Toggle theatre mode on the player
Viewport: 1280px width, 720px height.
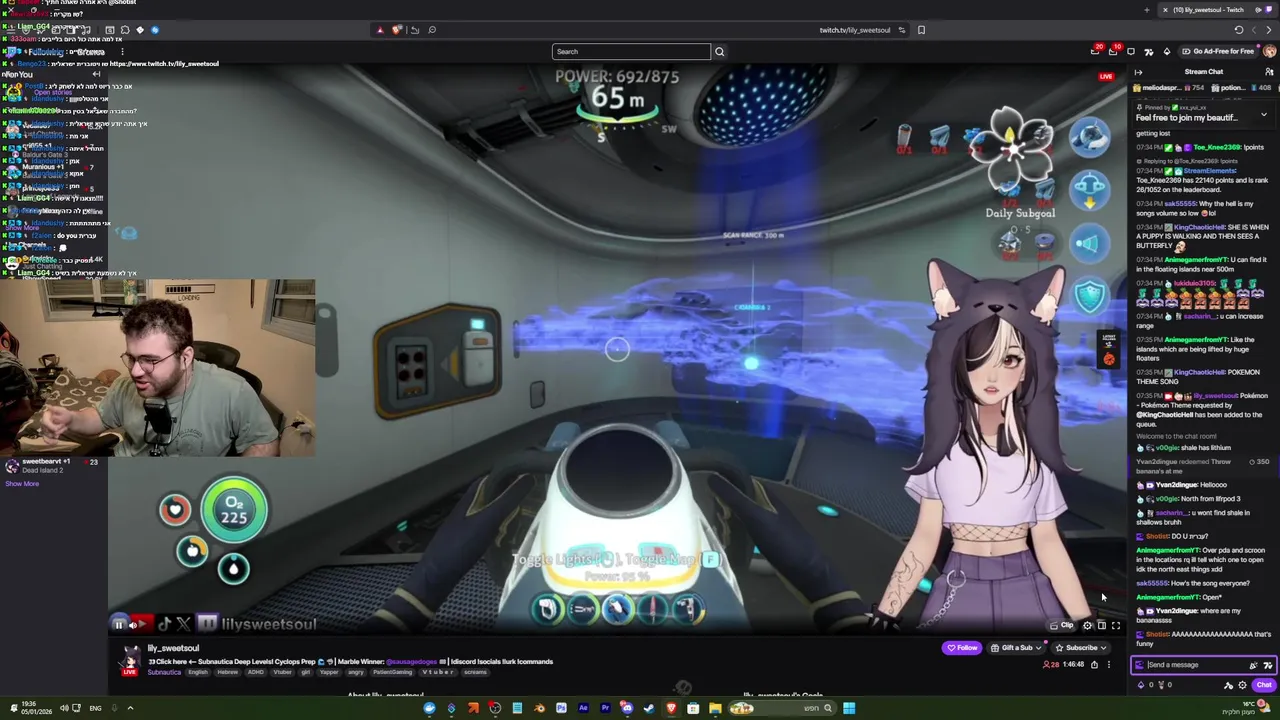(x=1102, y=626)
